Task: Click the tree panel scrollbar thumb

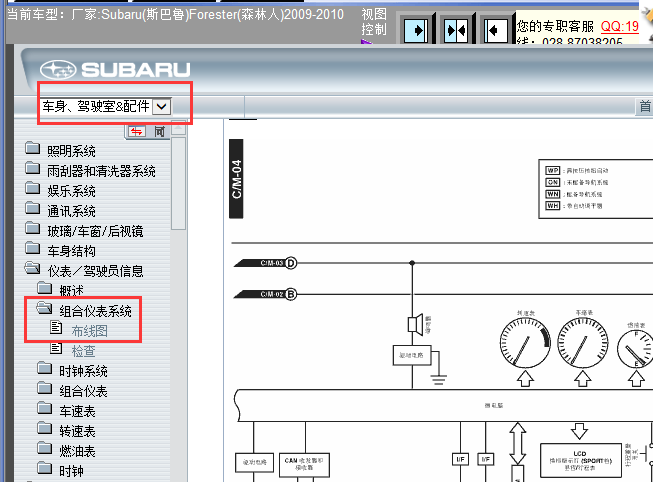Action: click(179, 183)
